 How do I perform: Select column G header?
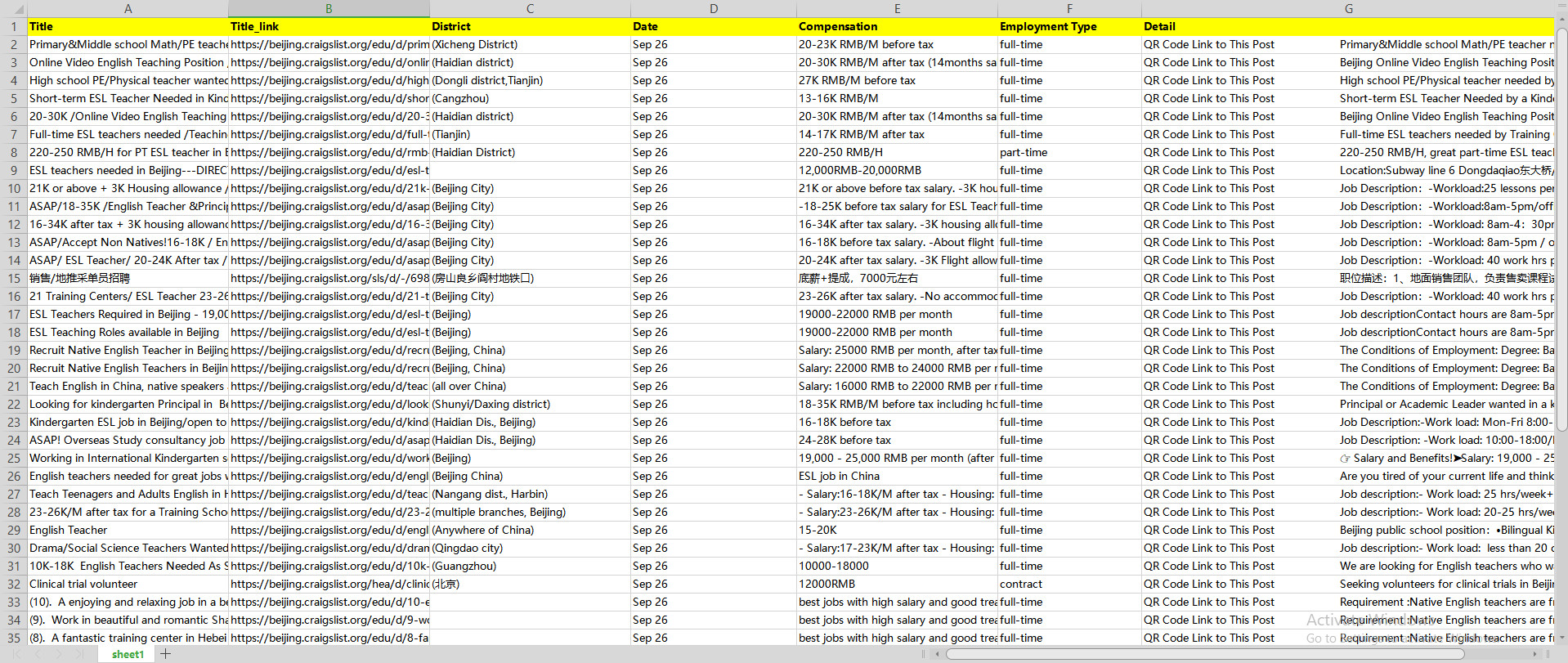[x=1348, y=8]
